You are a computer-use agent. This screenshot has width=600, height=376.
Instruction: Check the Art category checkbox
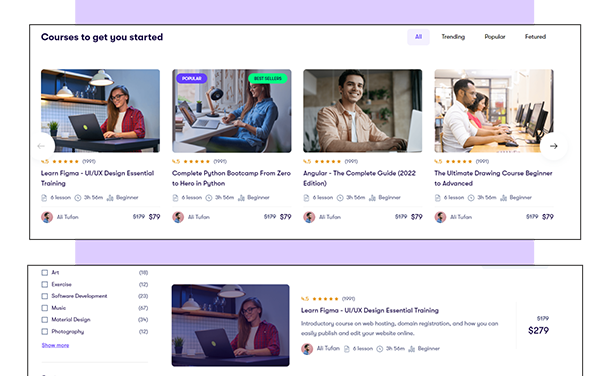45,273
